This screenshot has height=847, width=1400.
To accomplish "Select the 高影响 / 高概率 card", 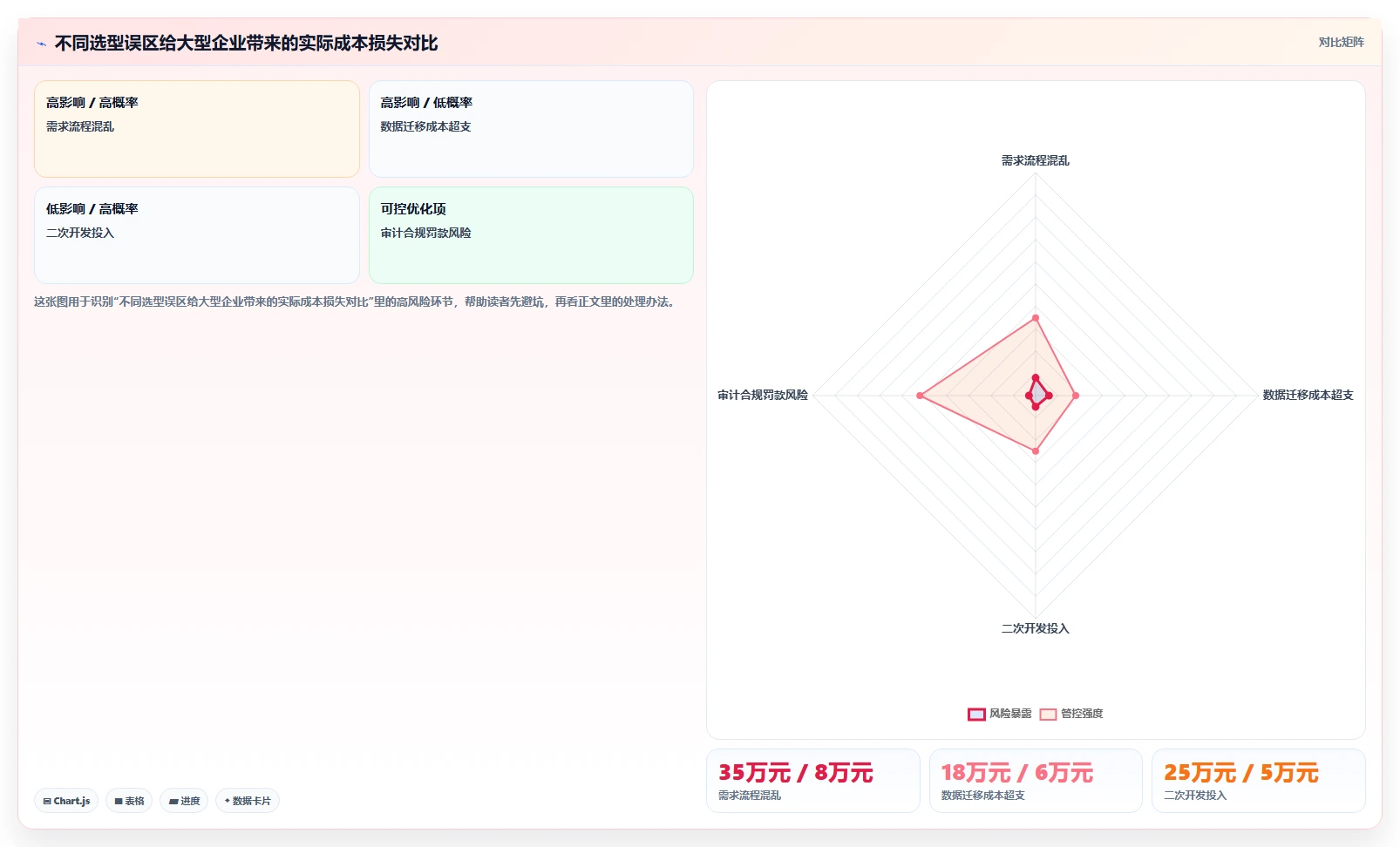I will coord(197,129).
